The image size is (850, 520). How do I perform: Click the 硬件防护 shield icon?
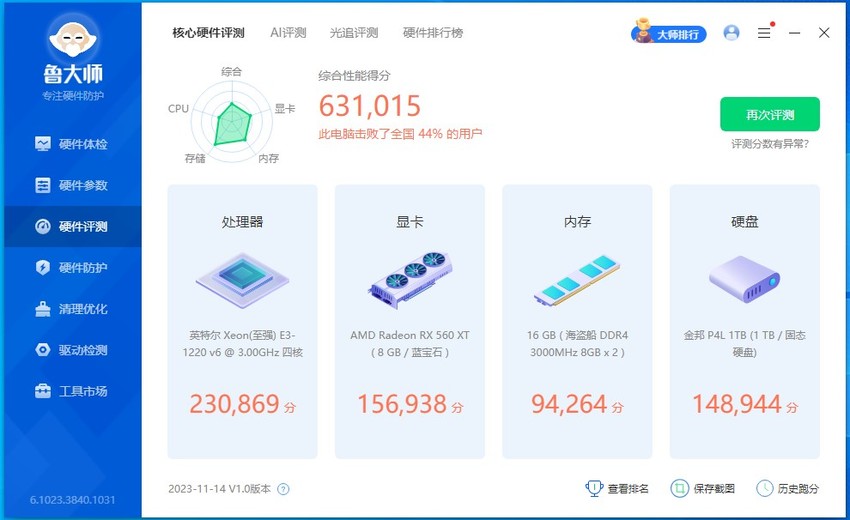click(x=42, y=267)
